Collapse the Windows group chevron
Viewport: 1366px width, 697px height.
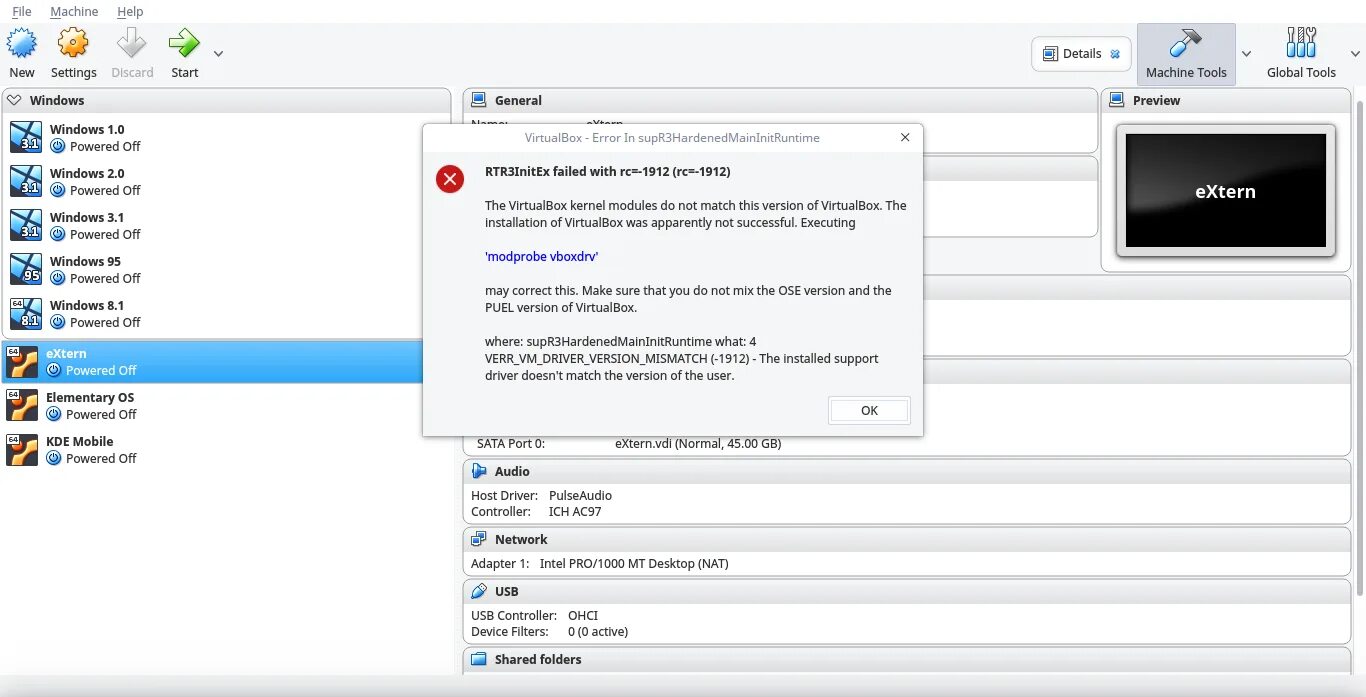[14, 100]
